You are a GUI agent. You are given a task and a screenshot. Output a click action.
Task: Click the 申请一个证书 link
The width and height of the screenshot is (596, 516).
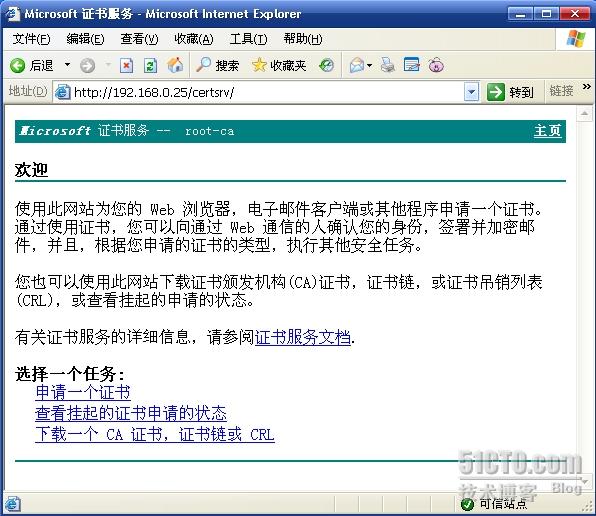click(83, 393)
